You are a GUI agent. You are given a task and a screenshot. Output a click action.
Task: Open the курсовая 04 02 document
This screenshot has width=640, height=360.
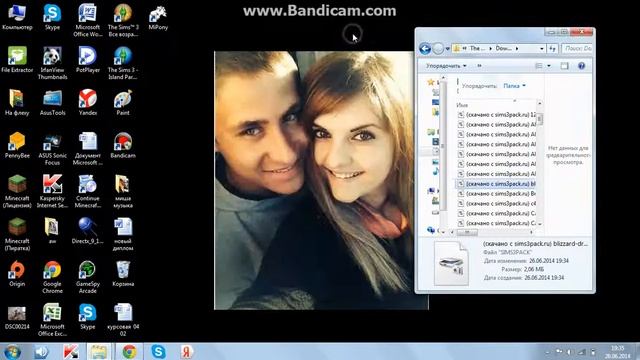click(x=123, y=320)
